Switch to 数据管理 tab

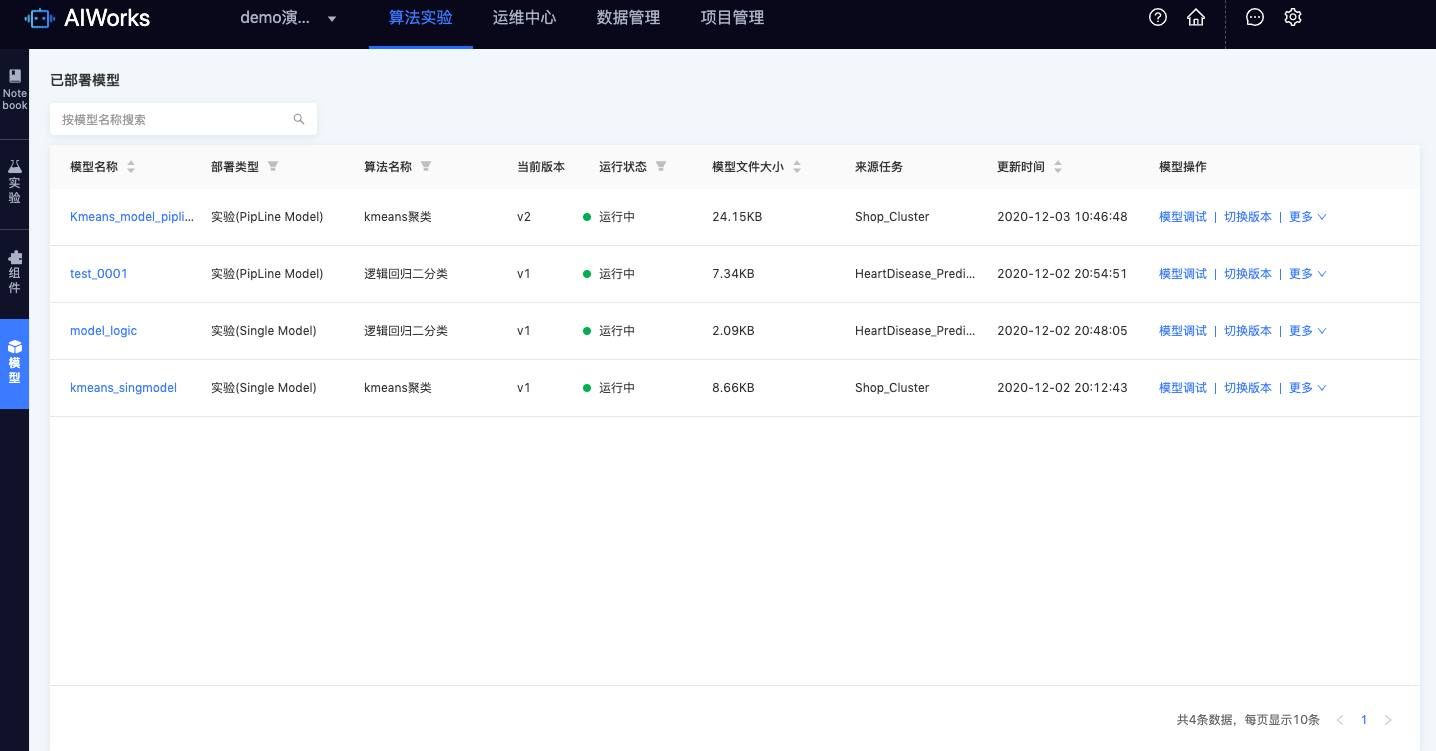pos(629,18)
